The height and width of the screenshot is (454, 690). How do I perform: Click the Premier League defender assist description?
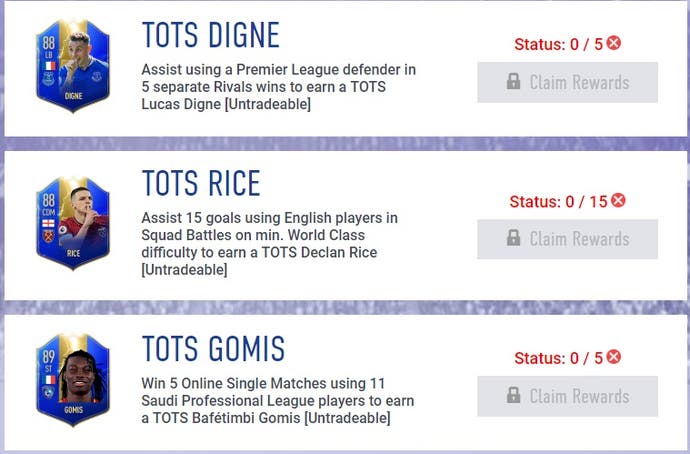coord(279,87)
